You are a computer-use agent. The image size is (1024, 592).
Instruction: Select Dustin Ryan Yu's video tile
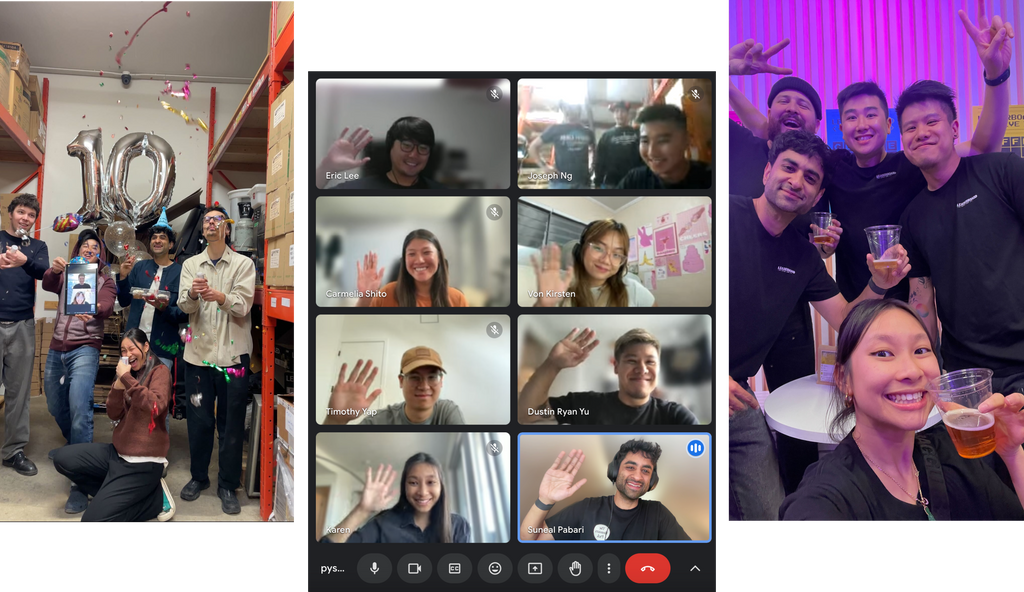pyautogui.click(x=614, y=369)
